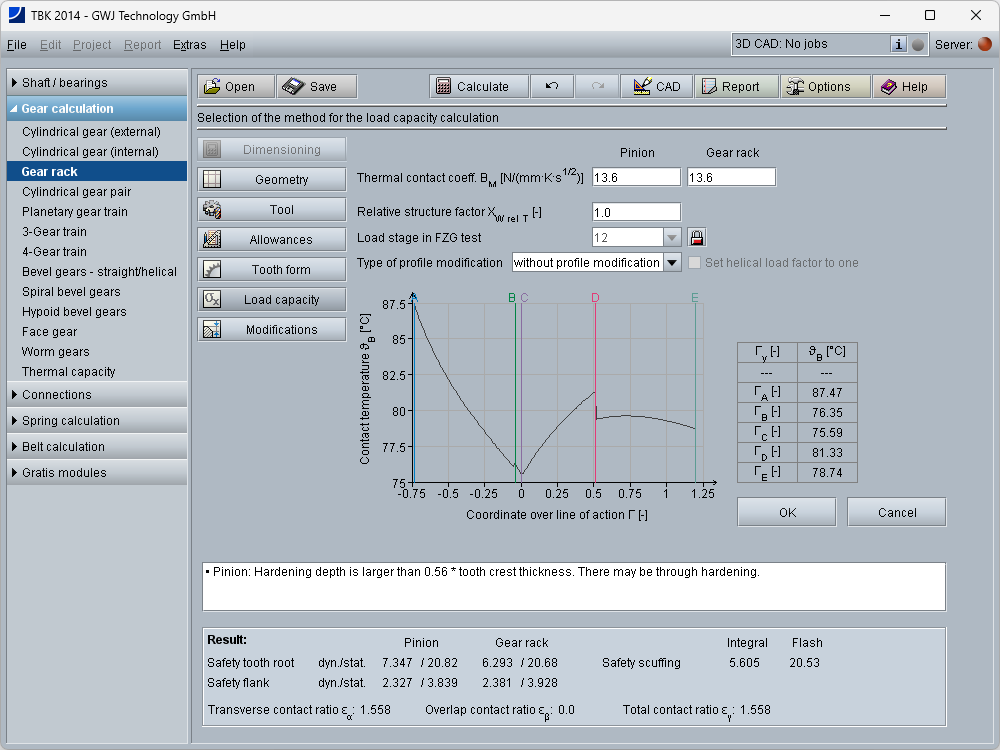Check 'Set helical load factor to one'

pos(695,263)
